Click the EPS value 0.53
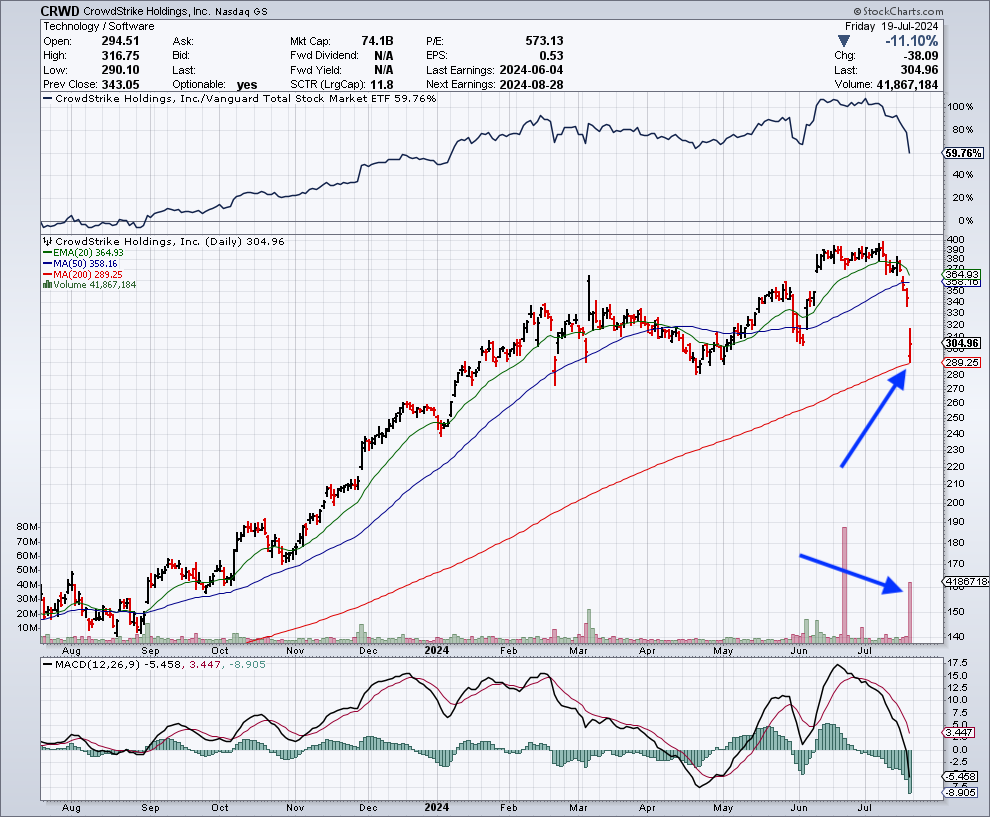This screenshot has height=817, width=990. point(551,56)
